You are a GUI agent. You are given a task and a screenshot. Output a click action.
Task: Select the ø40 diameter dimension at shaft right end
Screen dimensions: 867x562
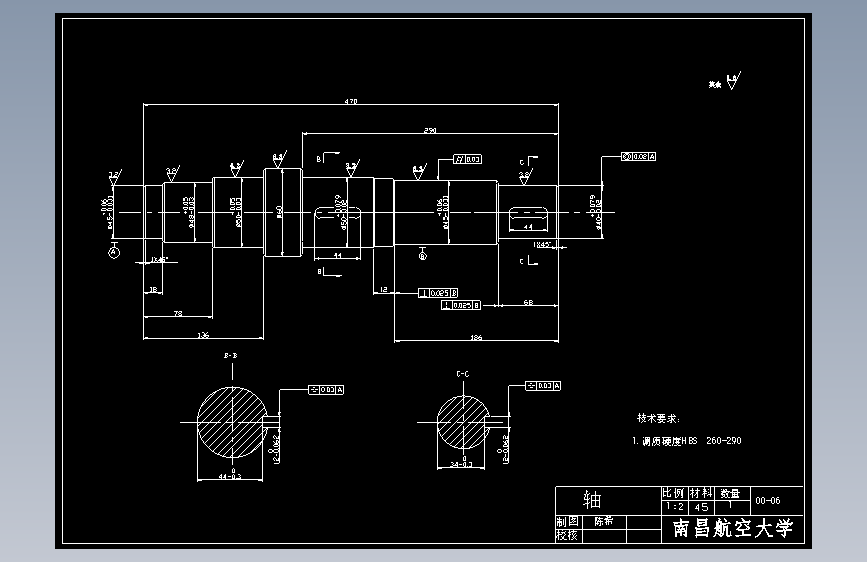[x=595, y=212]
